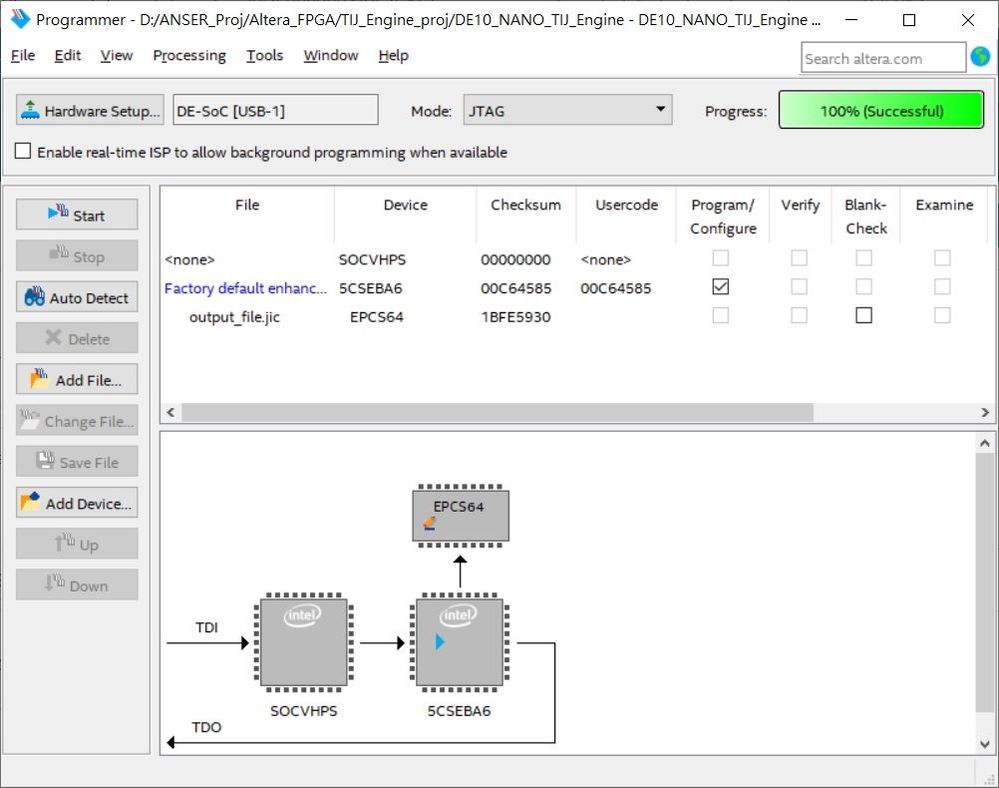Image resolution: width=999 pixels, height=788 pixels.
Task: Click the chain diagram scroll up arrow
Action: [x=984, y=443]
